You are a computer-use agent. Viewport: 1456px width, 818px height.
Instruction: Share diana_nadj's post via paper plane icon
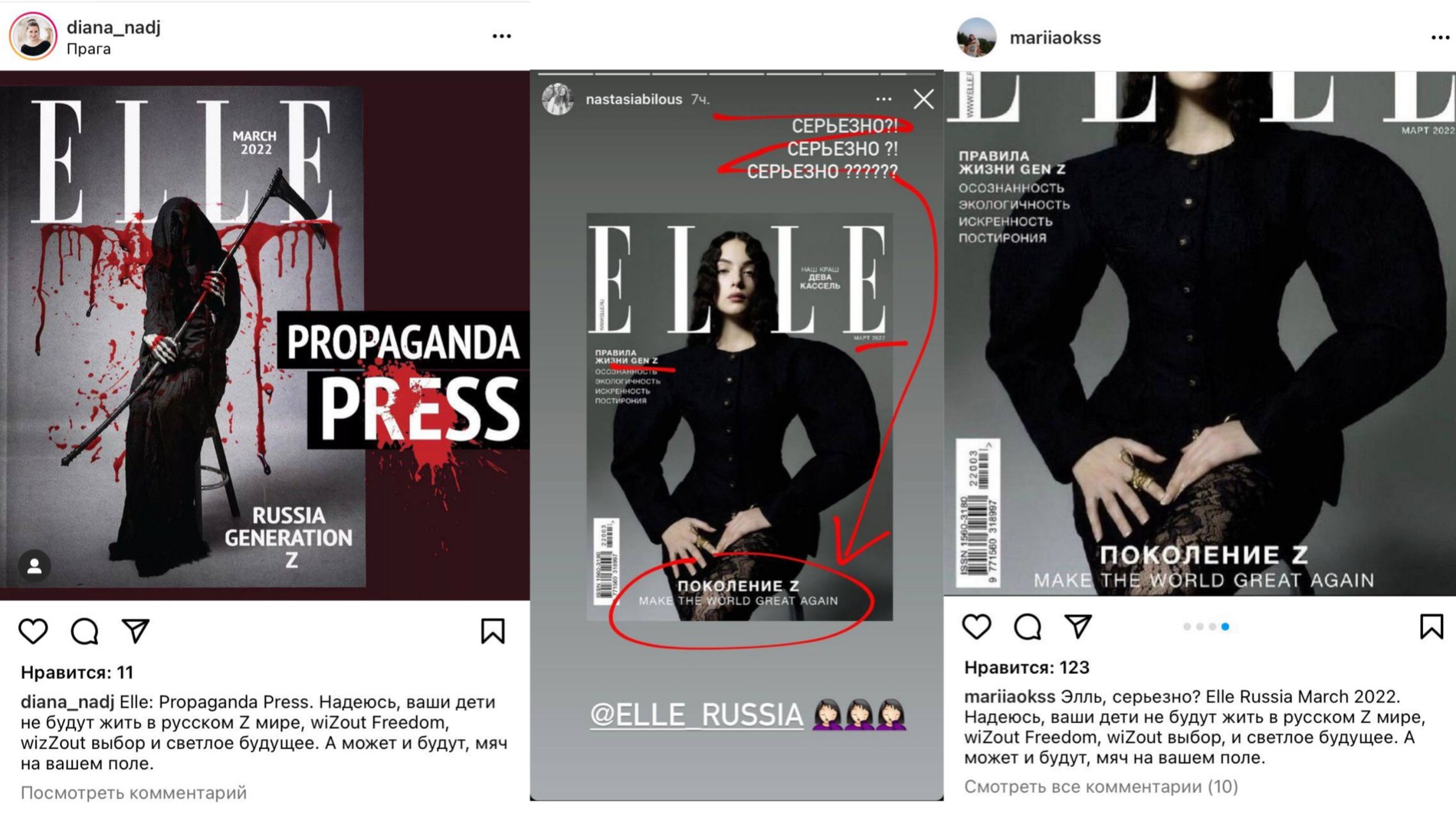click(x=136, y=630)
